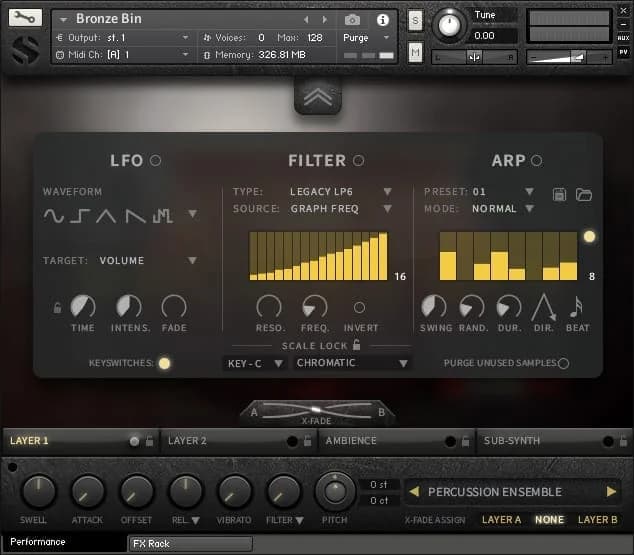Screen dimensions: 634x555
Task: Toggle the keyswitches light
Action: pos(164,363)
